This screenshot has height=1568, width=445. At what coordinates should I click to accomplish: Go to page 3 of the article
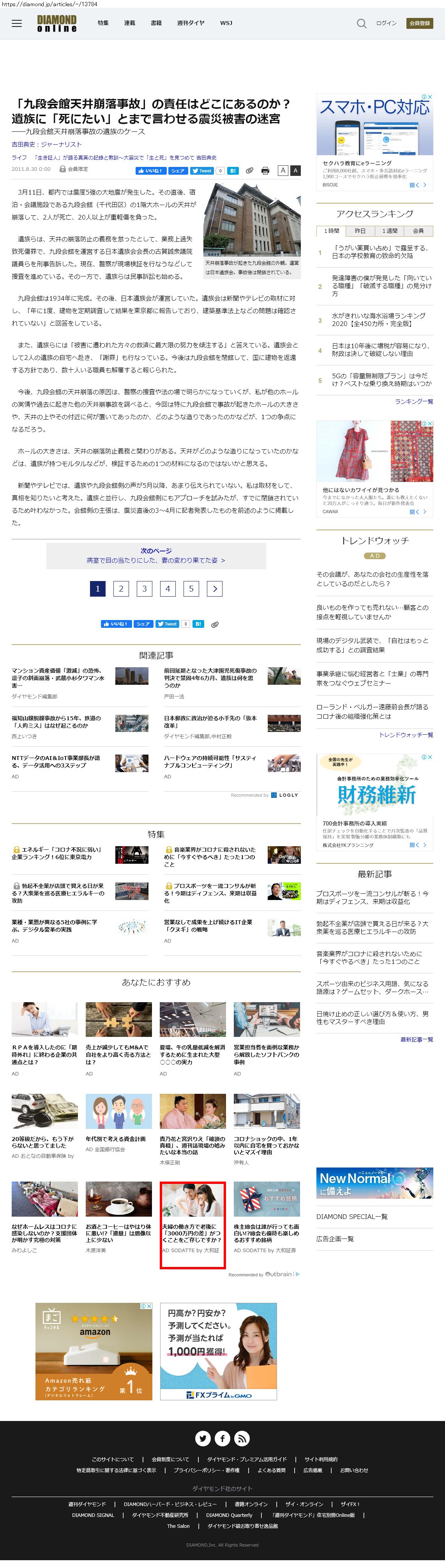point(144,588)
